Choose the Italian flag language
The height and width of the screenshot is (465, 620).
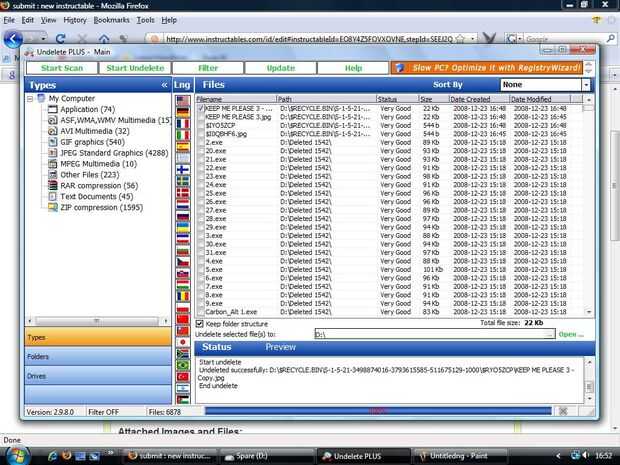[183, 136]
